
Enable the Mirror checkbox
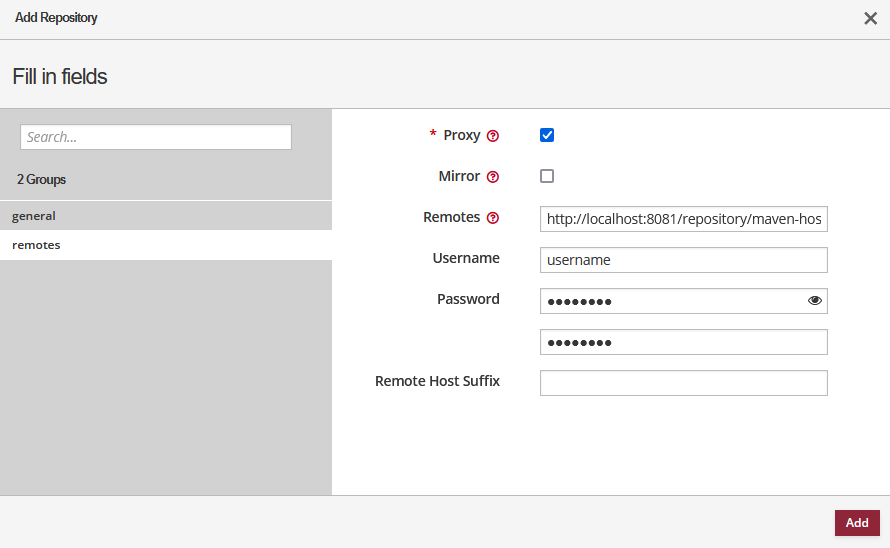[547, 176]
